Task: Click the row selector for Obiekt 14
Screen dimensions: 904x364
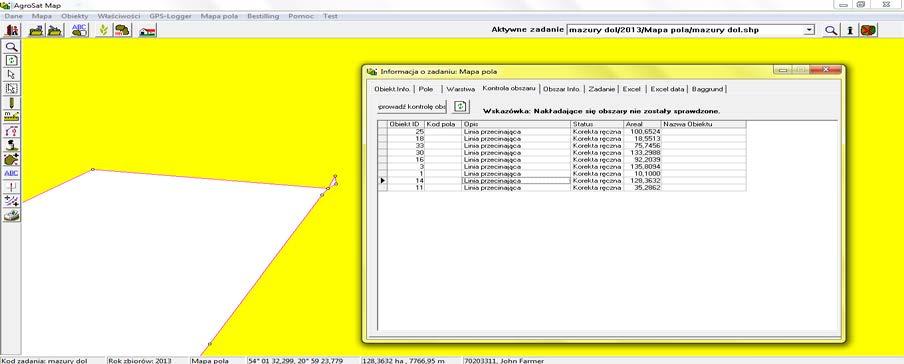Action: pyautogui.click(x=382, y=181)
